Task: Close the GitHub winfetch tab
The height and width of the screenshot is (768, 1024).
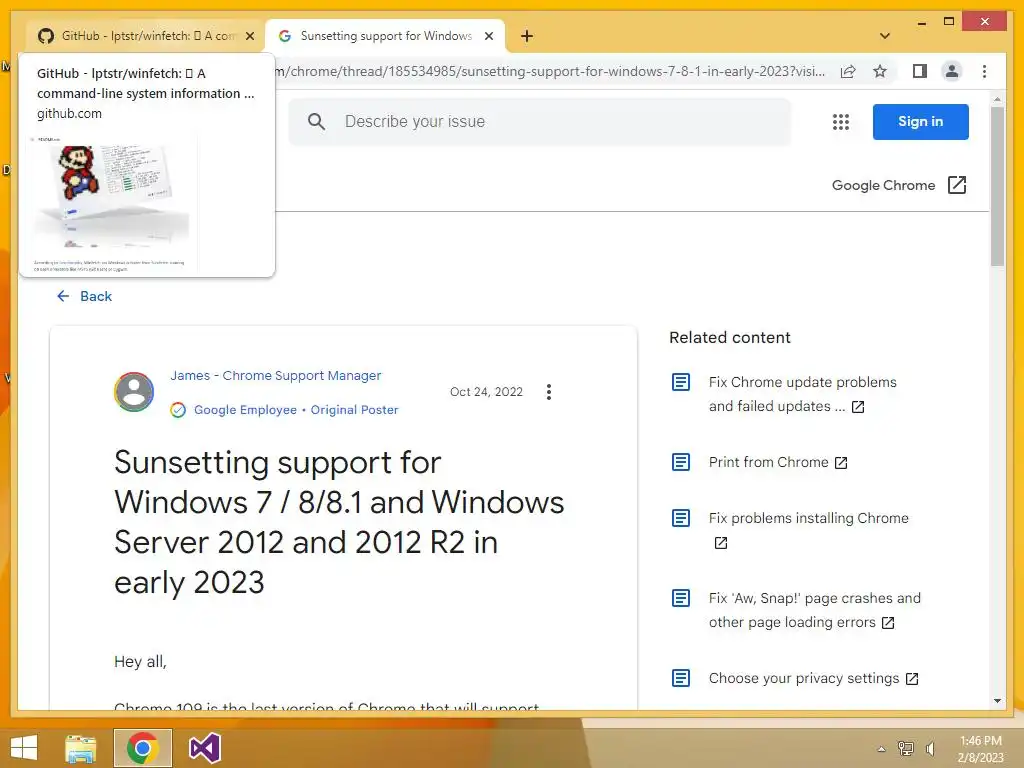Action: coord(249,36)
